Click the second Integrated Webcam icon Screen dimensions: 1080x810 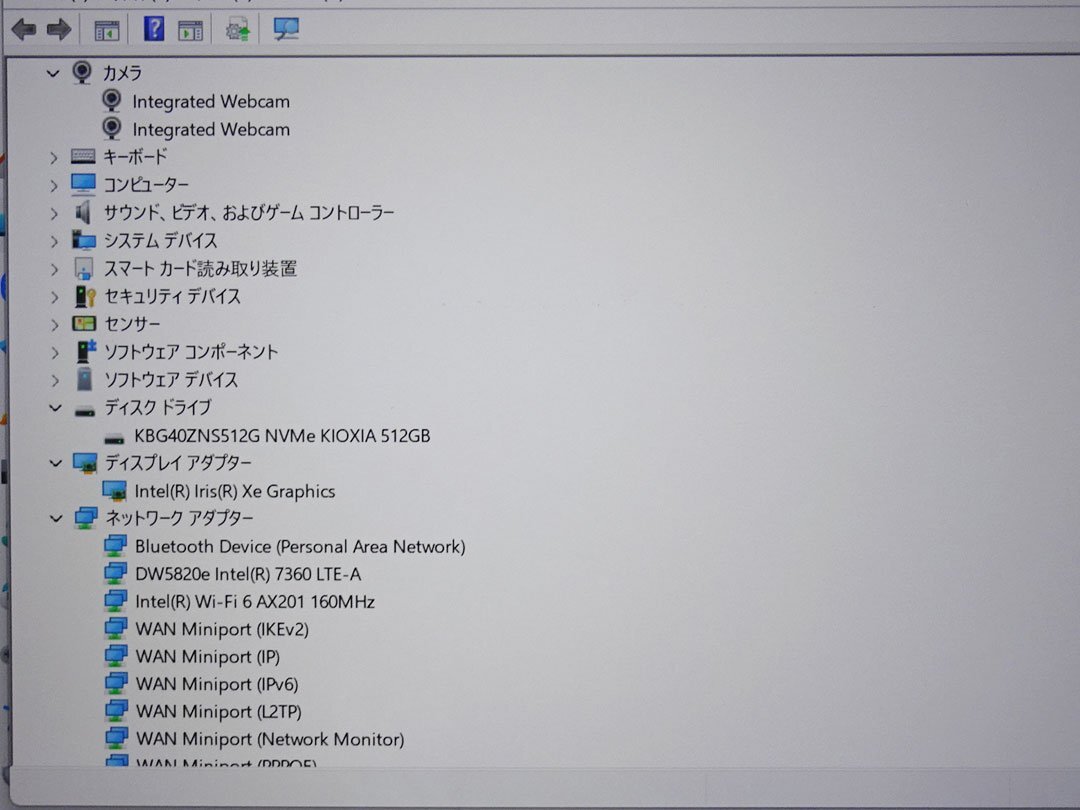[x=112, y=129]
